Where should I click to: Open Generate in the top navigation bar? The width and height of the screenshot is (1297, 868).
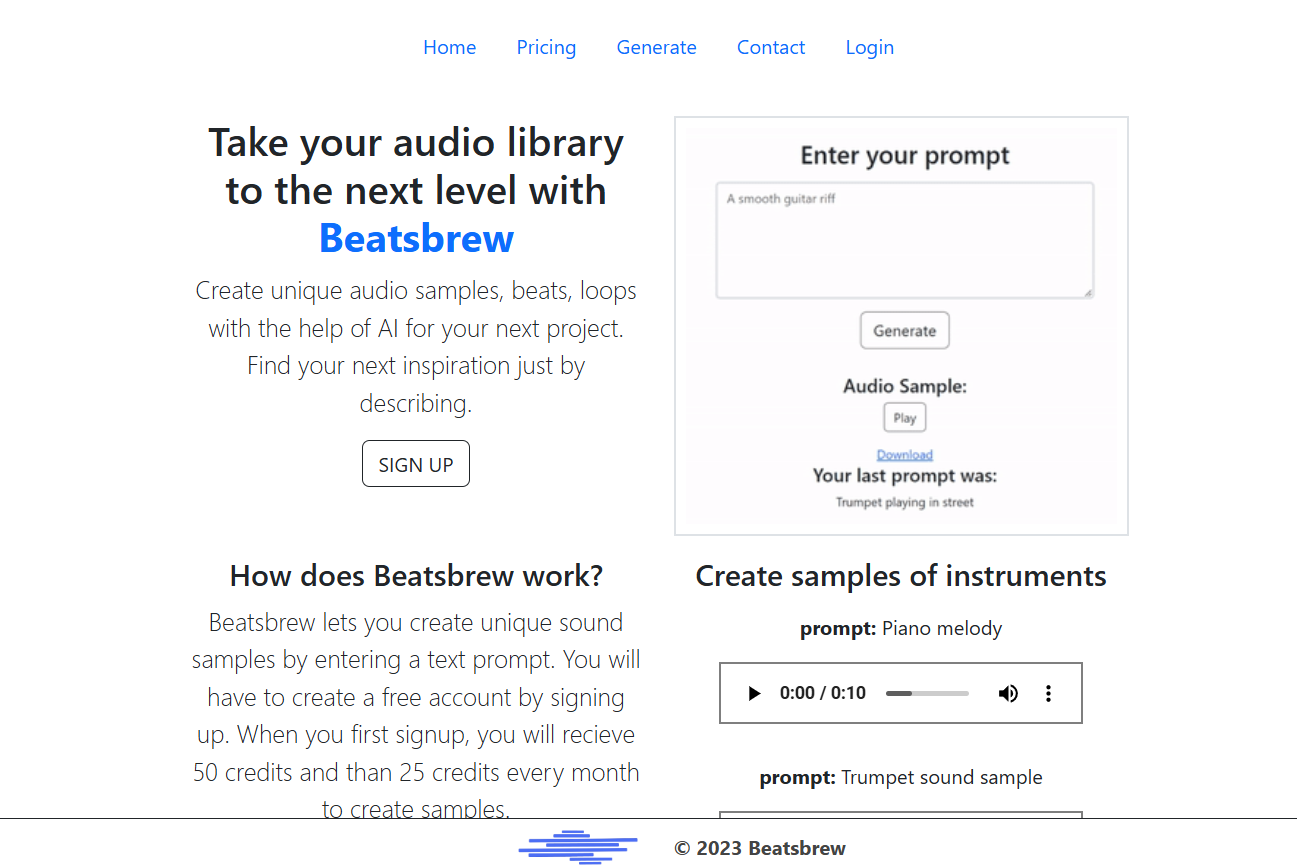coord(656,47)
